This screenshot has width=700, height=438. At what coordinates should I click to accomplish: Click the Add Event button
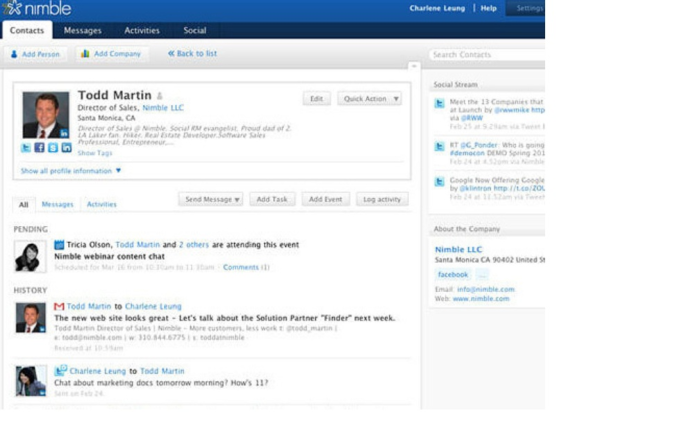pos(325,199)
